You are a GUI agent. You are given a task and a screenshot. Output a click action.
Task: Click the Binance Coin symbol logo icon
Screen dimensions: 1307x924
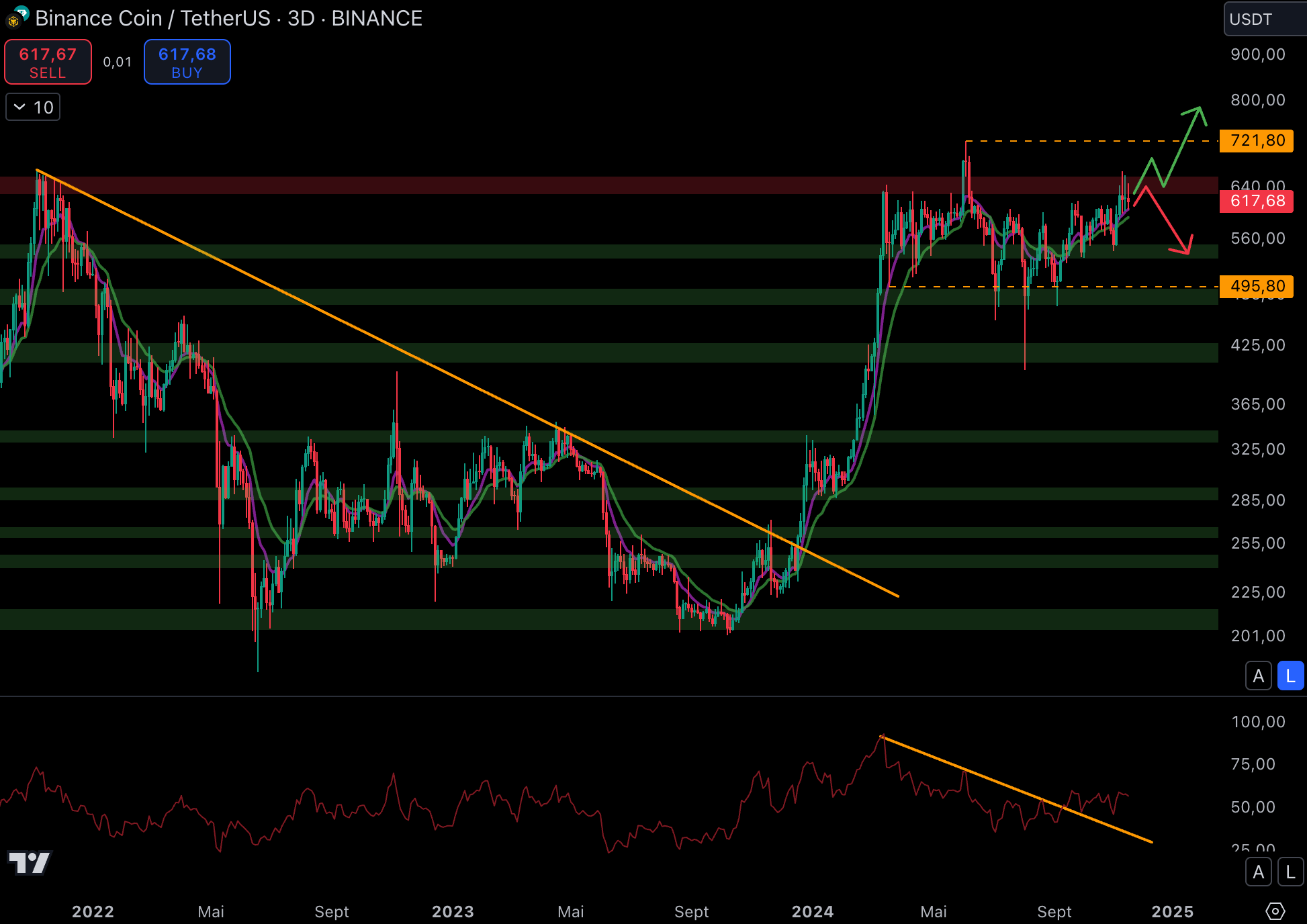click(13, 21)
